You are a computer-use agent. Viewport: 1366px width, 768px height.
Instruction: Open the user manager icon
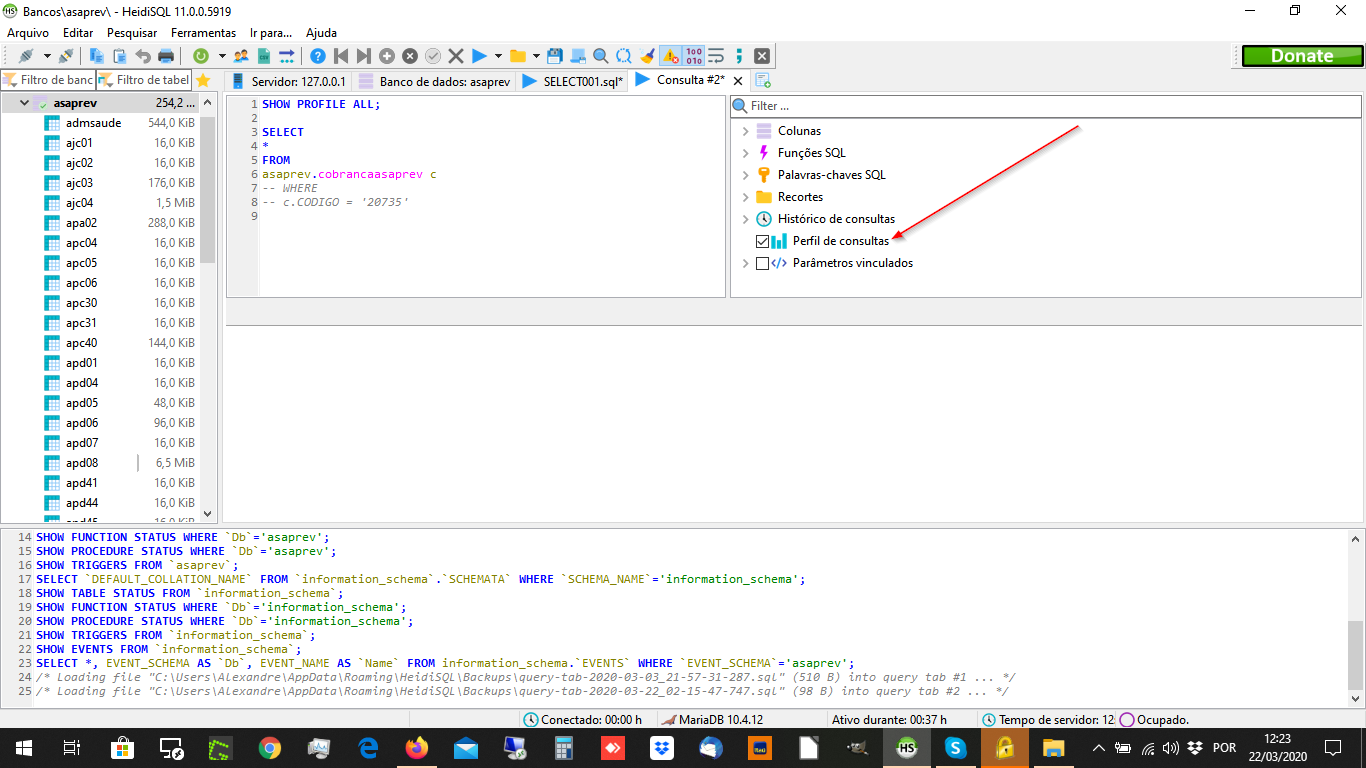click(241, 56)
